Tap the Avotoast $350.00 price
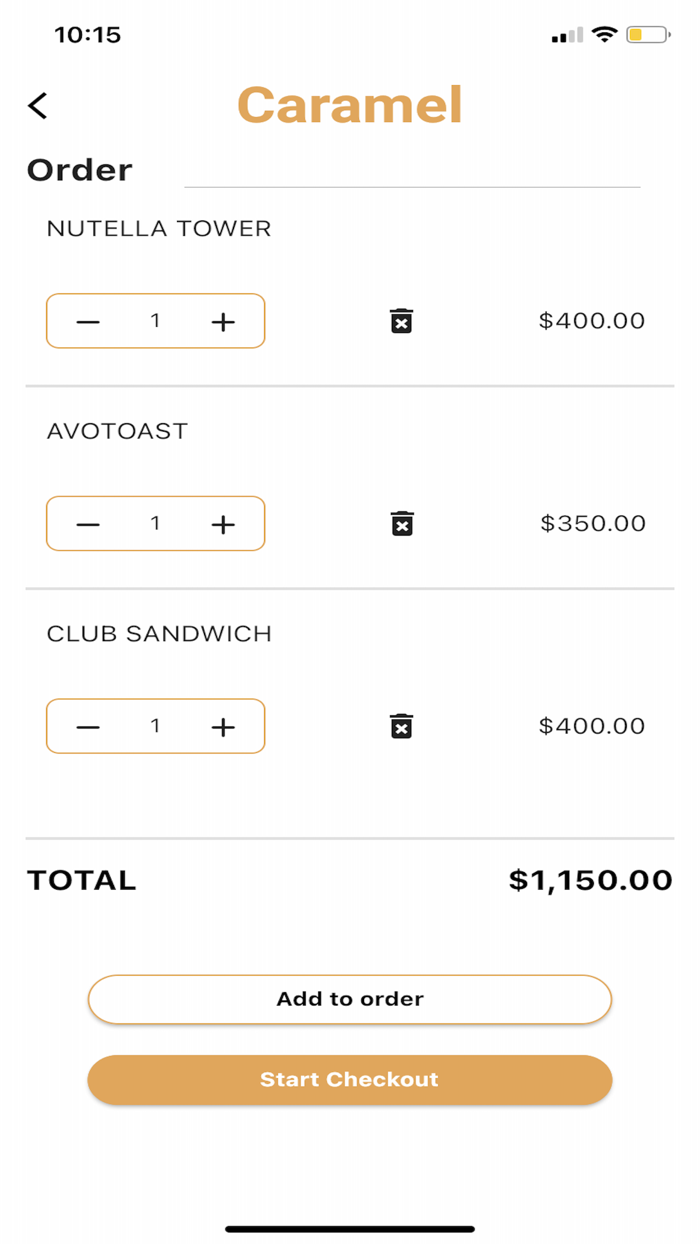 coord(593,524)
